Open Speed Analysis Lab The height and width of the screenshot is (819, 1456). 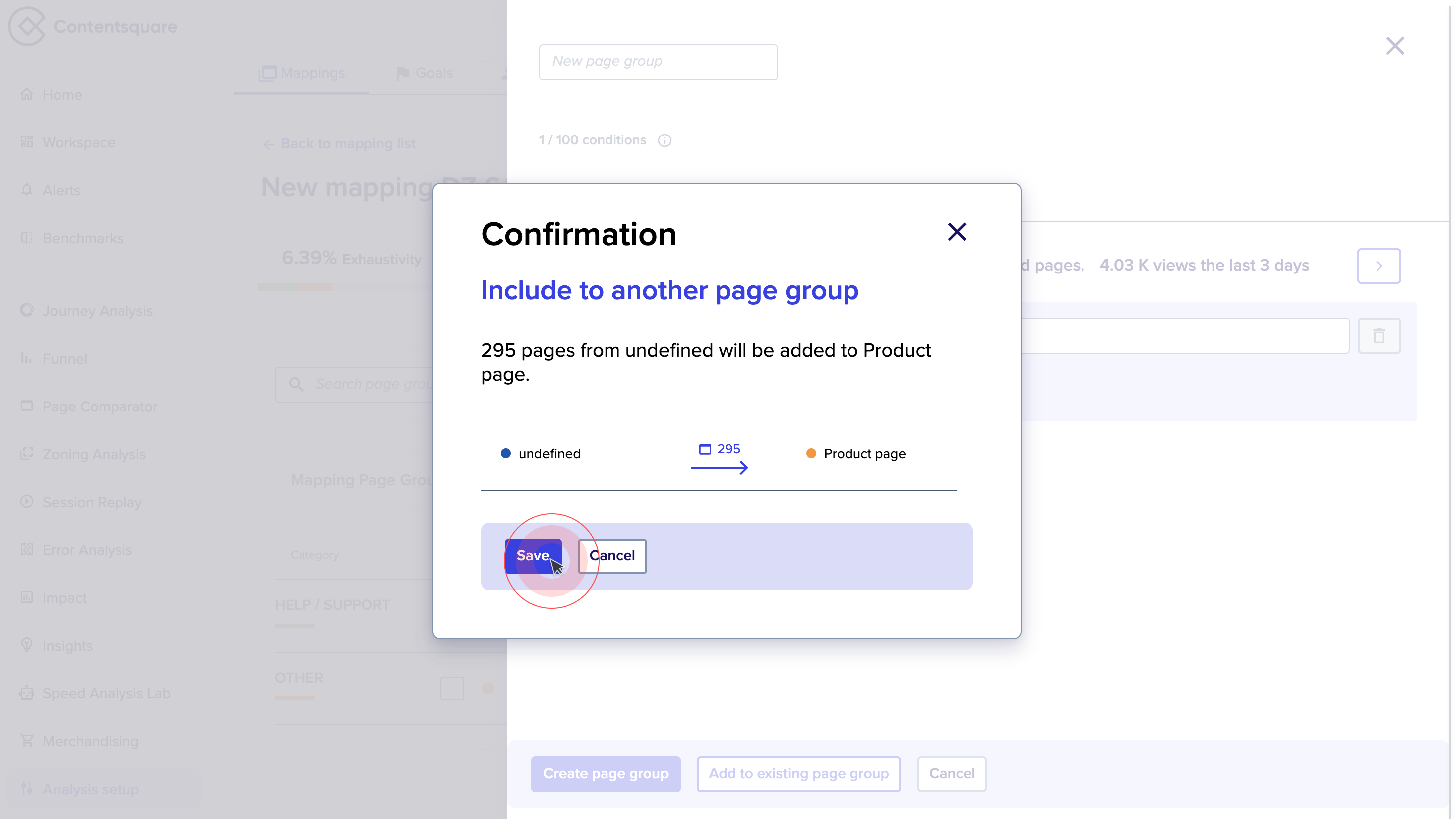coord(106,693)
